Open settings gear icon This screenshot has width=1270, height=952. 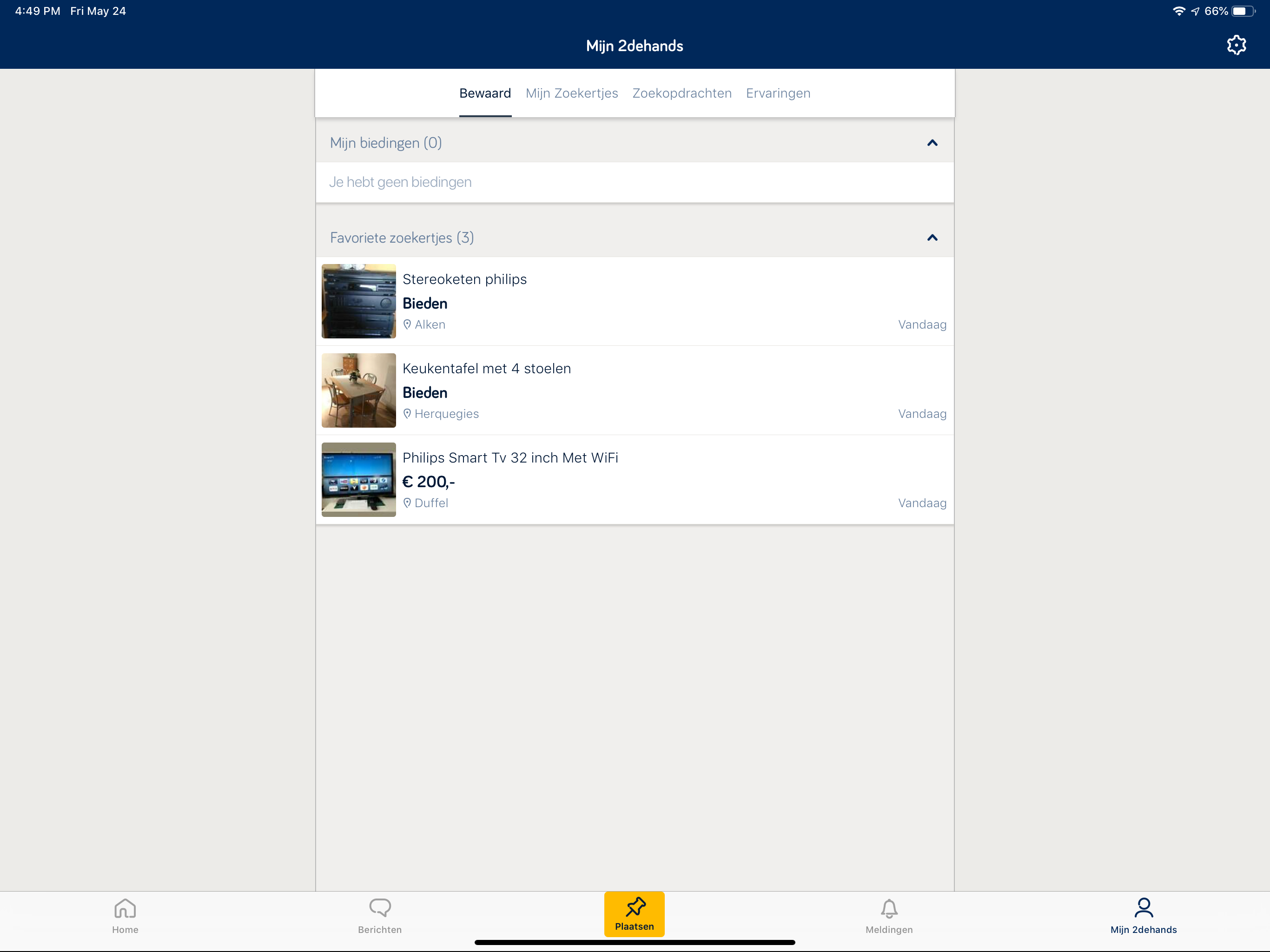click(1236, 46)
